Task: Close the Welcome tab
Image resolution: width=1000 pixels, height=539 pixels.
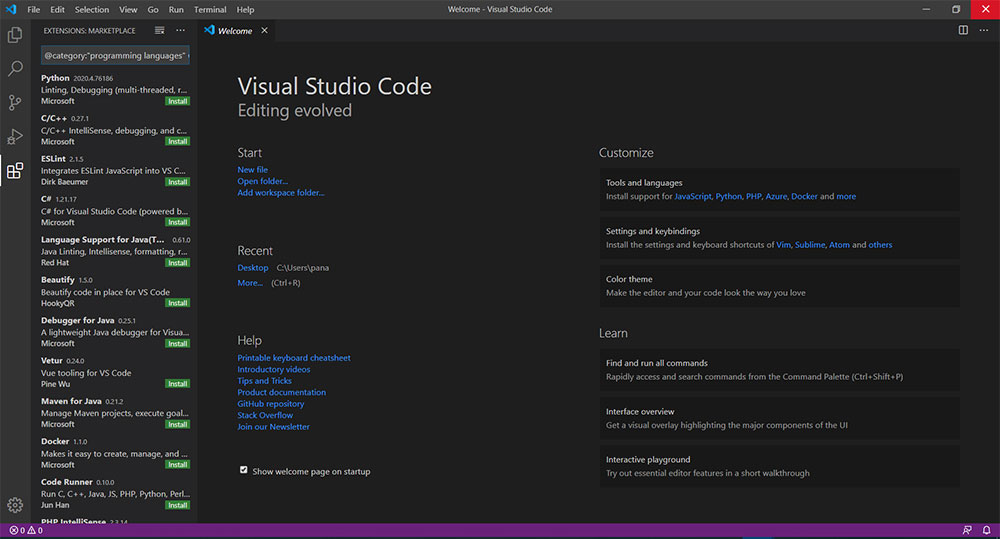Action: point(265,31)
